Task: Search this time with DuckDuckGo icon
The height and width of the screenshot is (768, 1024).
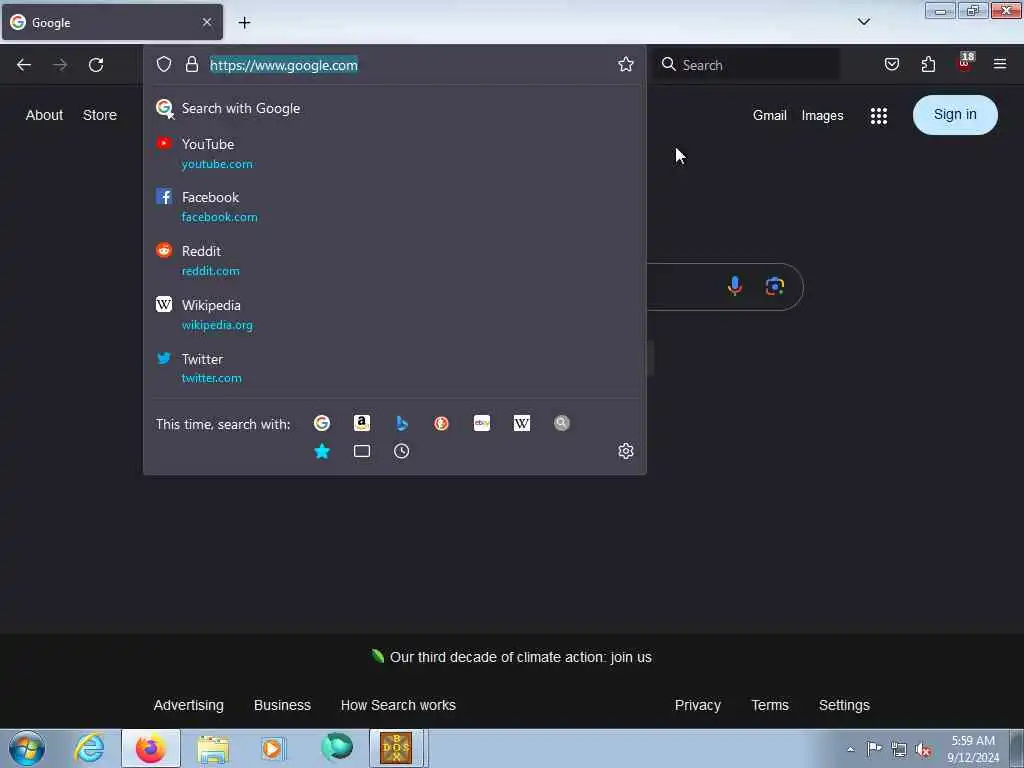Action: (x=441, y=423)
